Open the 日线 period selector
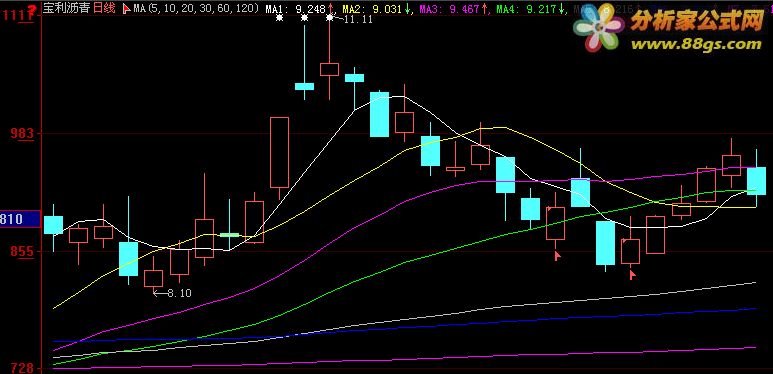 [106, 8]
